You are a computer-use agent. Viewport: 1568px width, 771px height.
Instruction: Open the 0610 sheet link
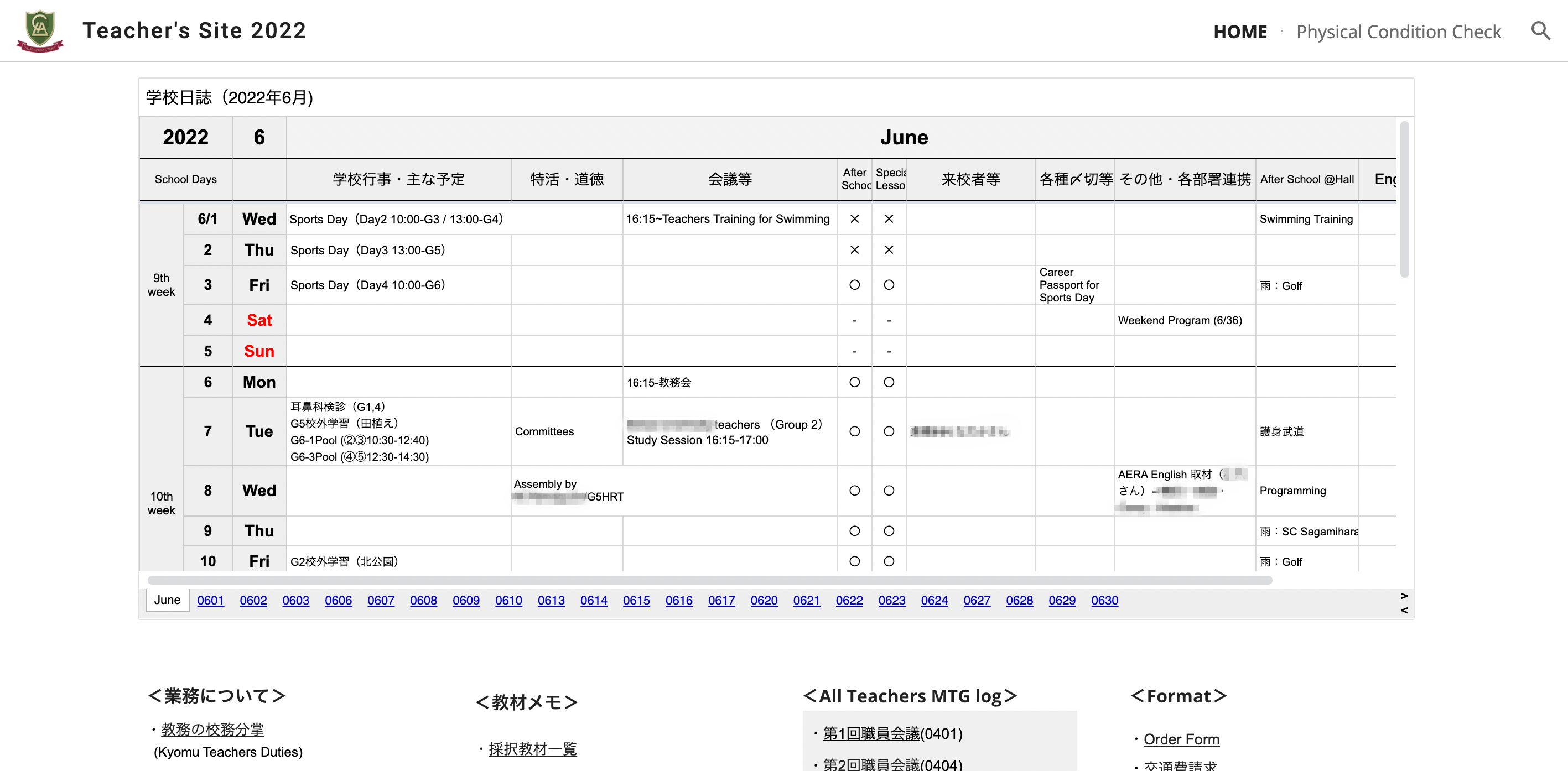pos(508,601)
